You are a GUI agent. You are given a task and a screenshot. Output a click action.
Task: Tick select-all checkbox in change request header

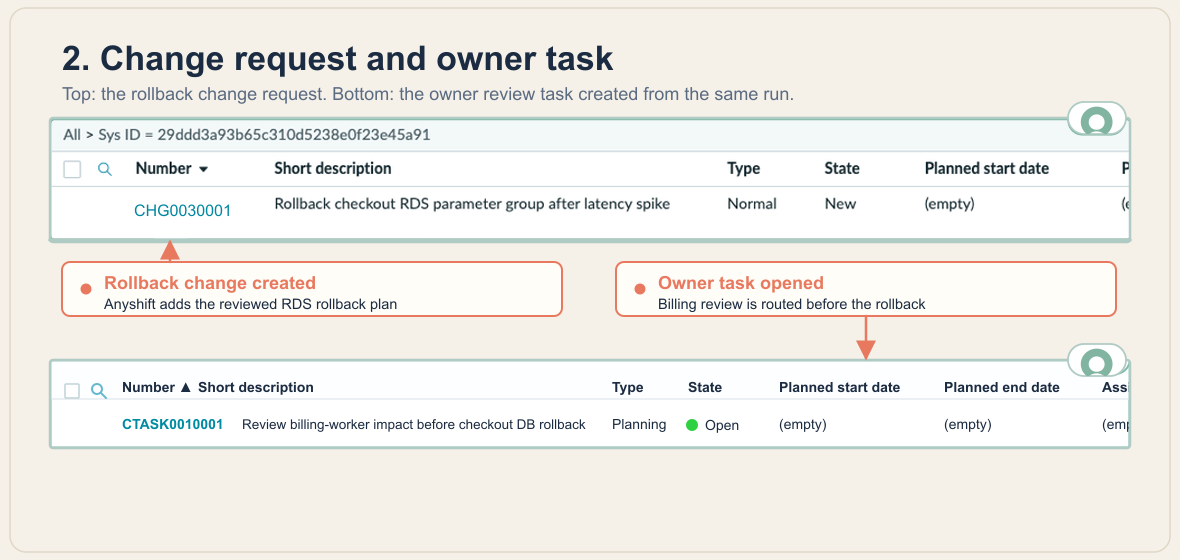coord(72,169)
